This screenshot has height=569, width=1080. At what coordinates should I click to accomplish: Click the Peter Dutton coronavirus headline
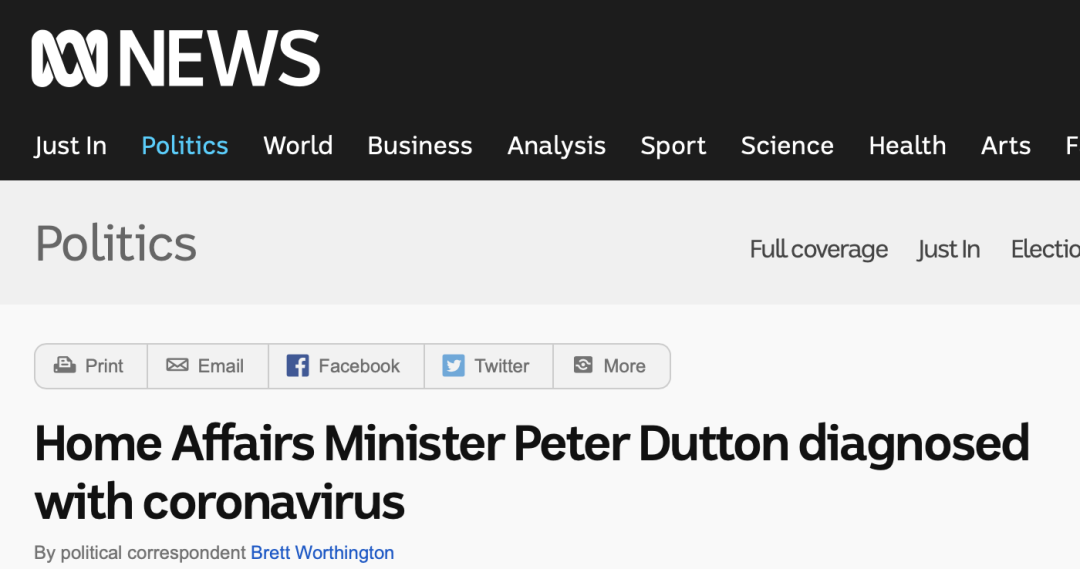[x=532, y=473]
